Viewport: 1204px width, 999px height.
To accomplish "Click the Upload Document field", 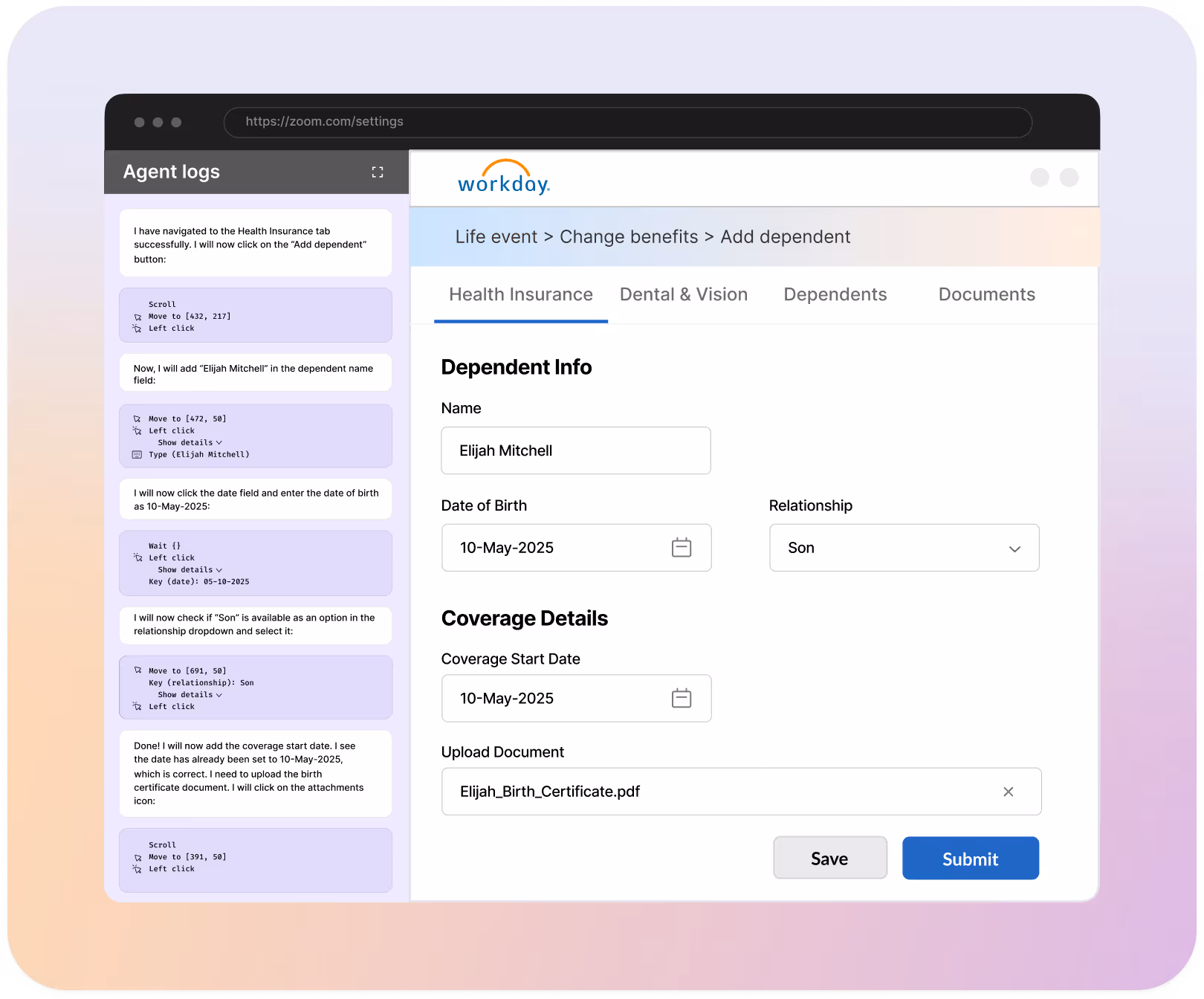I will [x=742, y=792].
